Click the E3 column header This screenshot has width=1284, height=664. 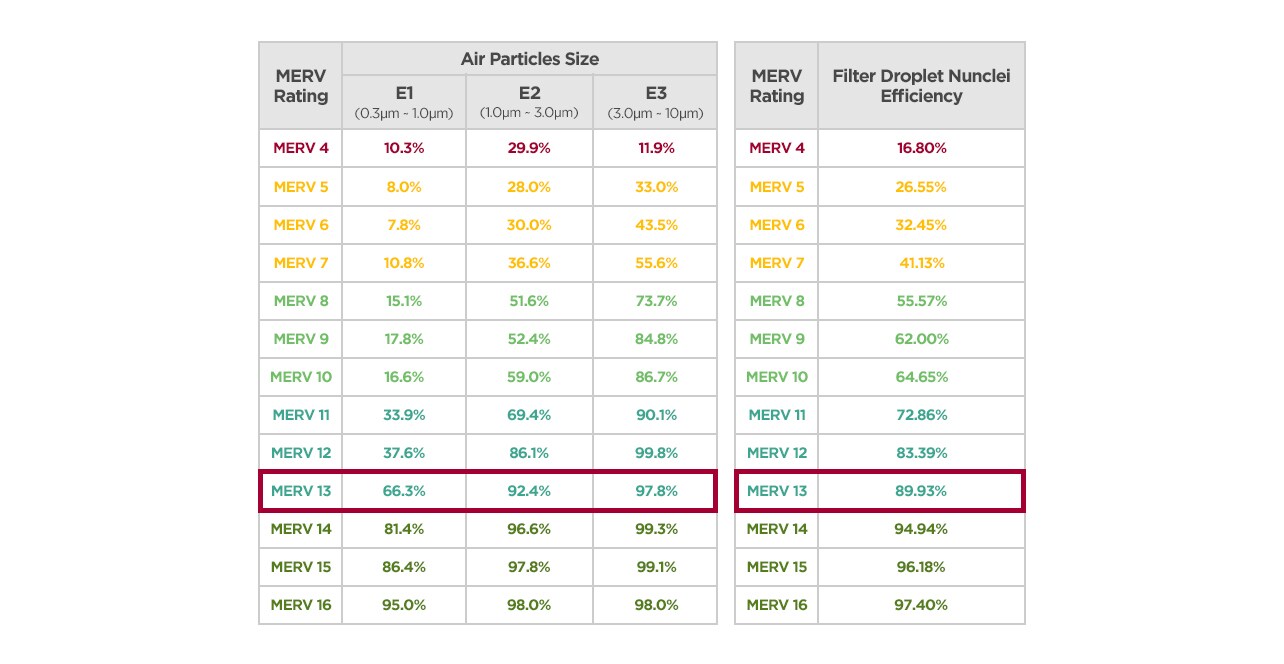[x=655, y=102]
